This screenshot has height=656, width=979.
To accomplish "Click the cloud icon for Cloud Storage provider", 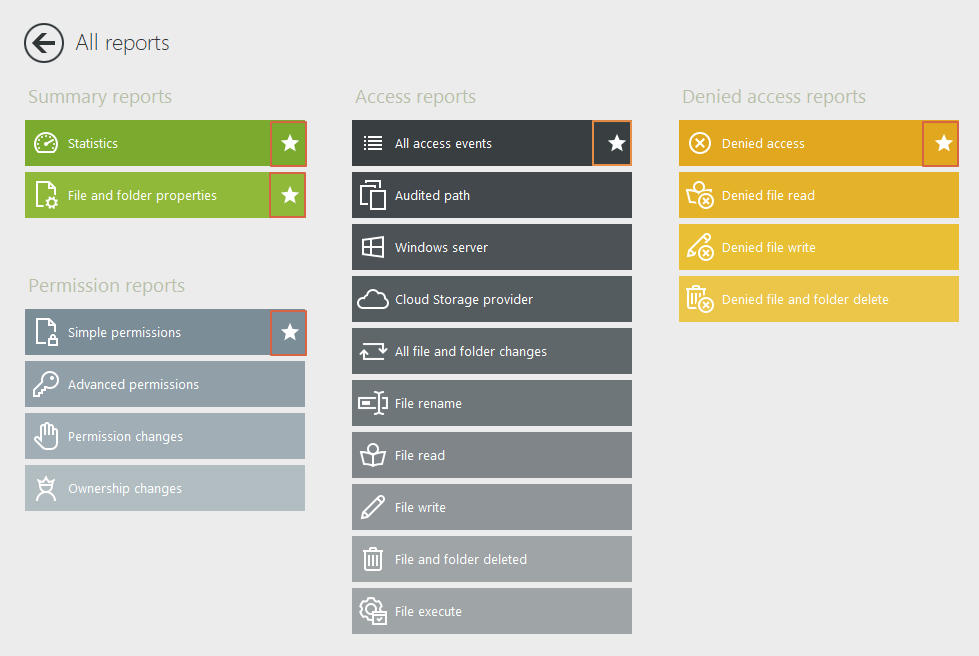I will tap(373, 300).
